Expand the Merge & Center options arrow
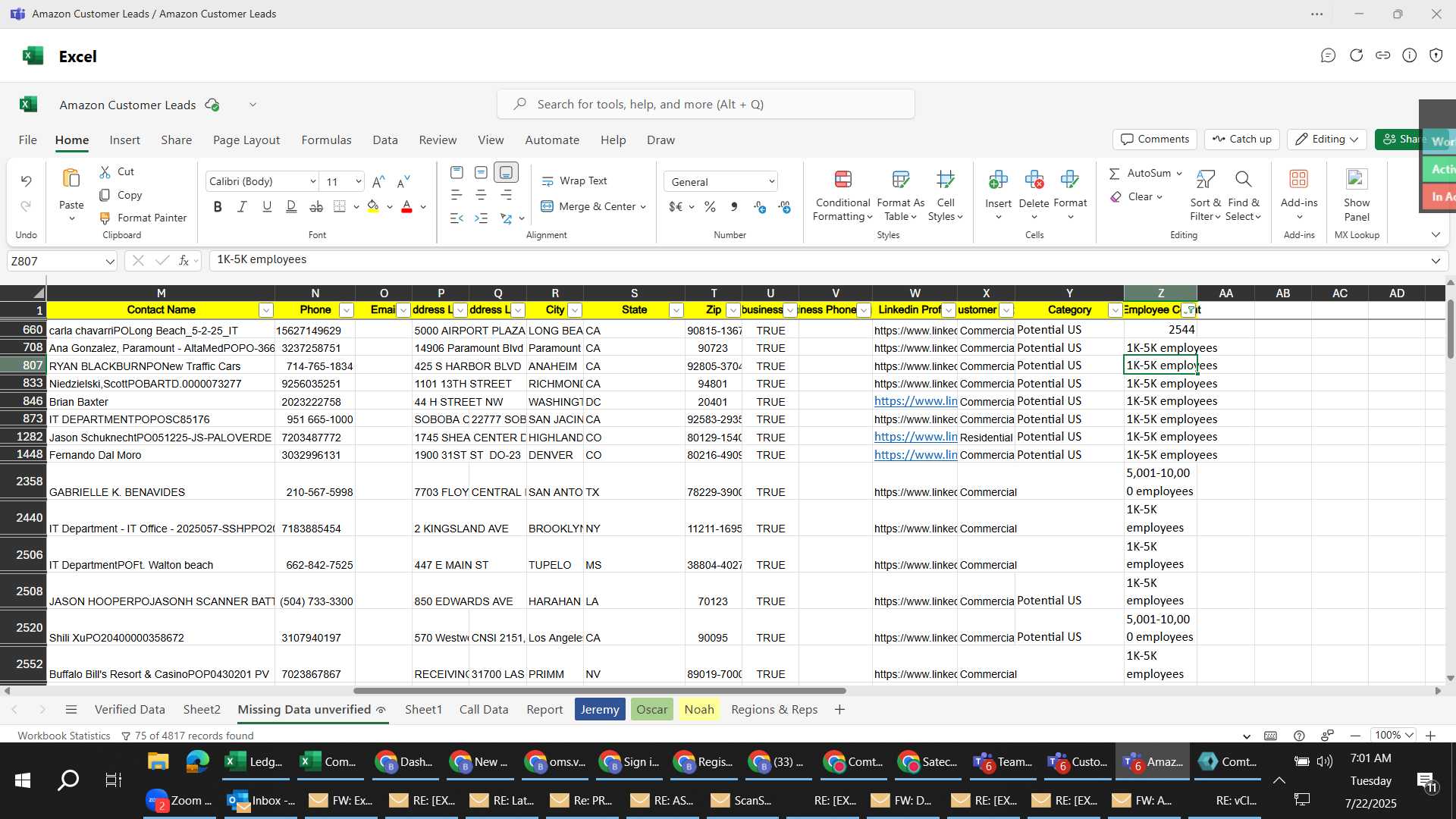 643,206
